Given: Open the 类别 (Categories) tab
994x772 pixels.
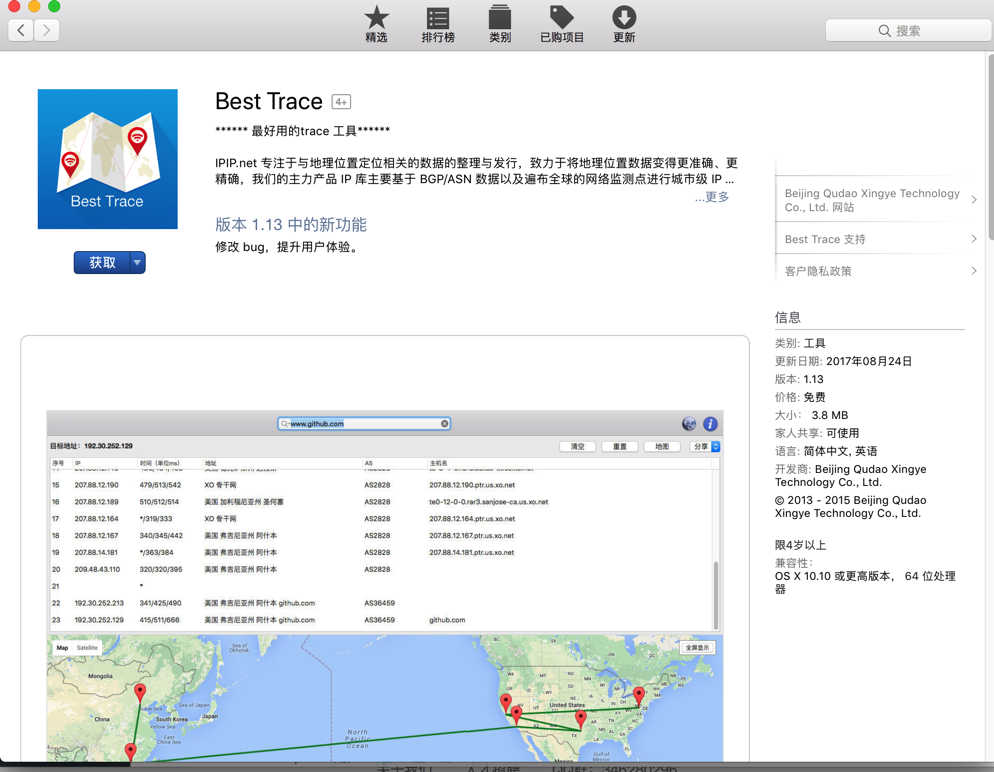Looking at the screenshot, I should [x=500, y=24].
